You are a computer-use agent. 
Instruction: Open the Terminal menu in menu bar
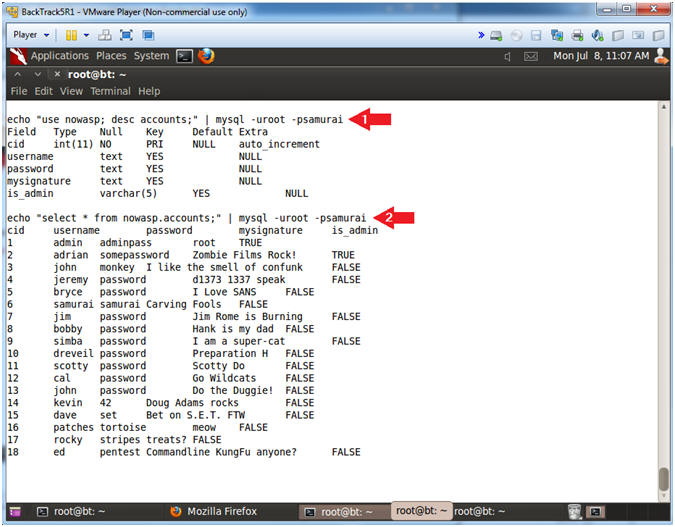pyautogui.click(x=110, y=91)
